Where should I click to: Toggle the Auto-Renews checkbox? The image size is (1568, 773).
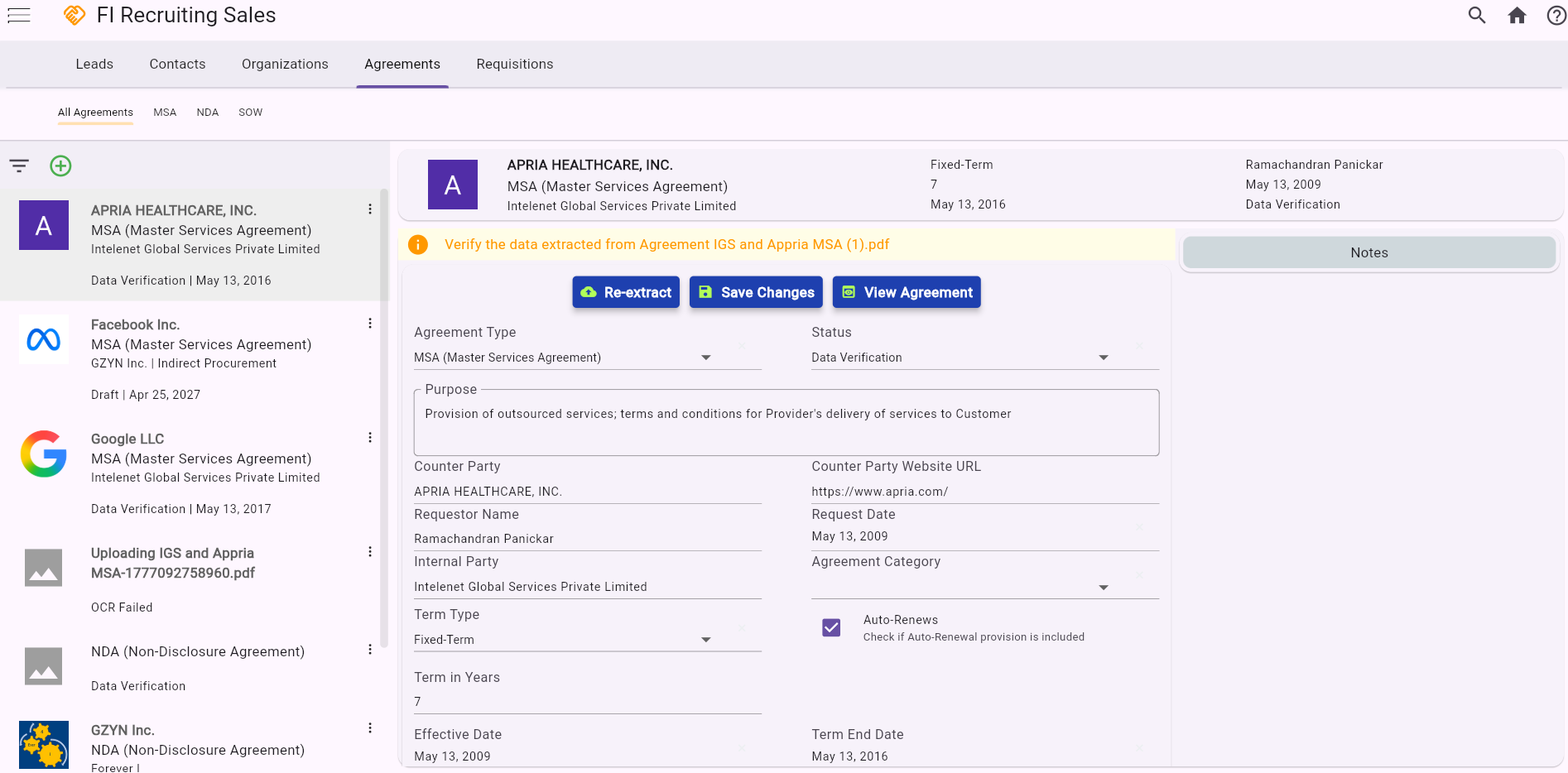coord(831,627)
